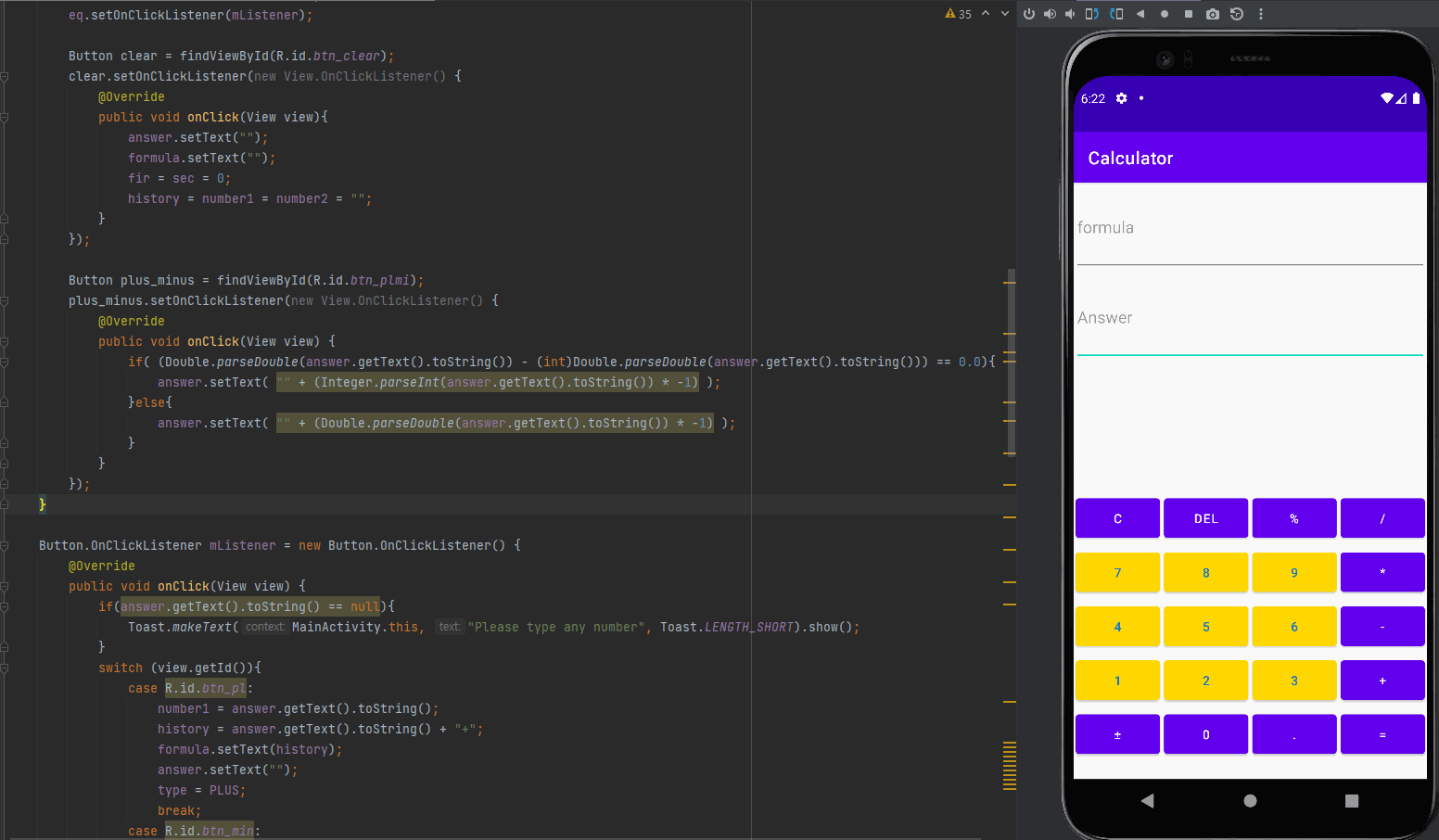Tap the 3 digit button
This screenshot has height=840, width=1439.
click(1294, 681)
